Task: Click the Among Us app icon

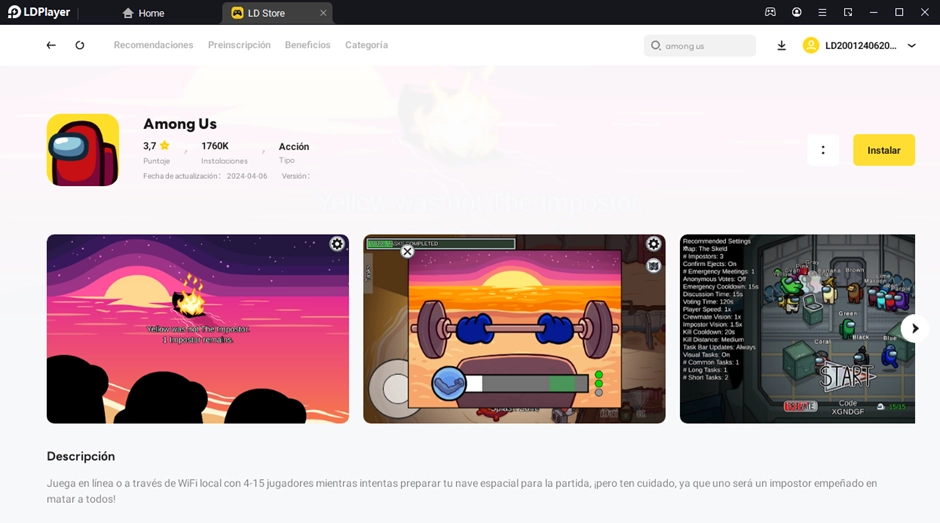Action: (83, 150)
